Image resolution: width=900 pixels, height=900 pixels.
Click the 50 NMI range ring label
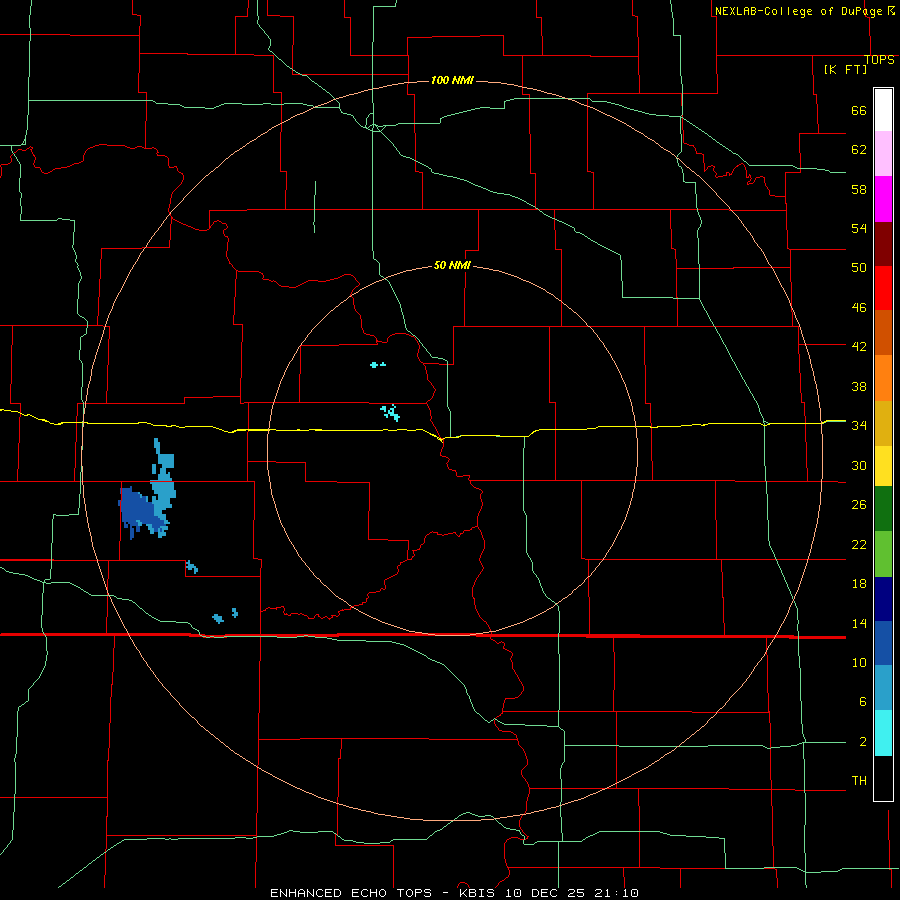coord(452,265)
